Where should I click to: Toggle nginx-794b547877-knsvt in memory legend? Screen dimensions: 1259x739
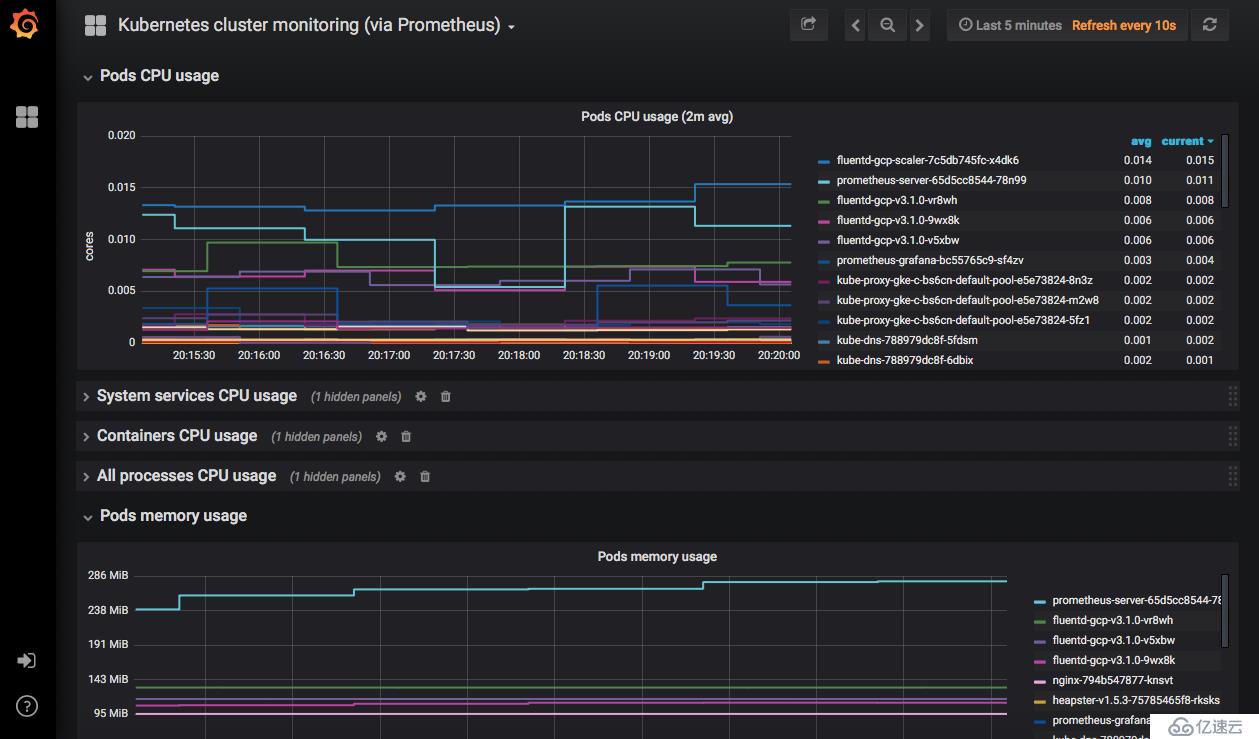pyautogui.click(x=1112, y=680)
